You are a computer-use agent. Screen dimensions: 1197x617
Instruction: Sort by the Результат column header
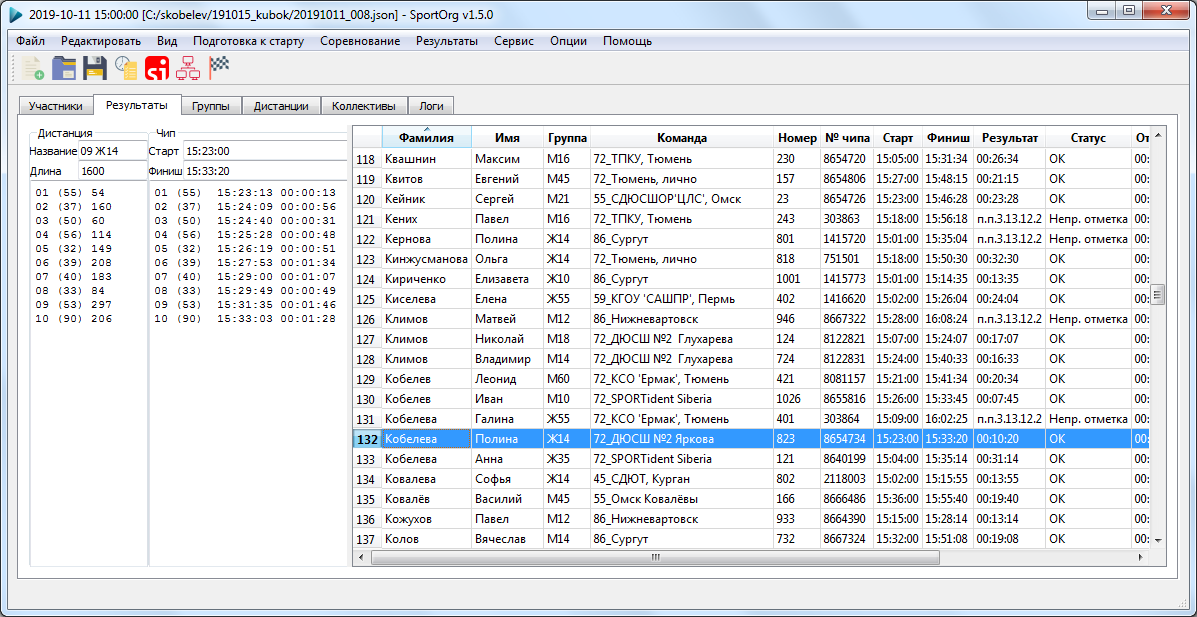(x=1009, y=138)
